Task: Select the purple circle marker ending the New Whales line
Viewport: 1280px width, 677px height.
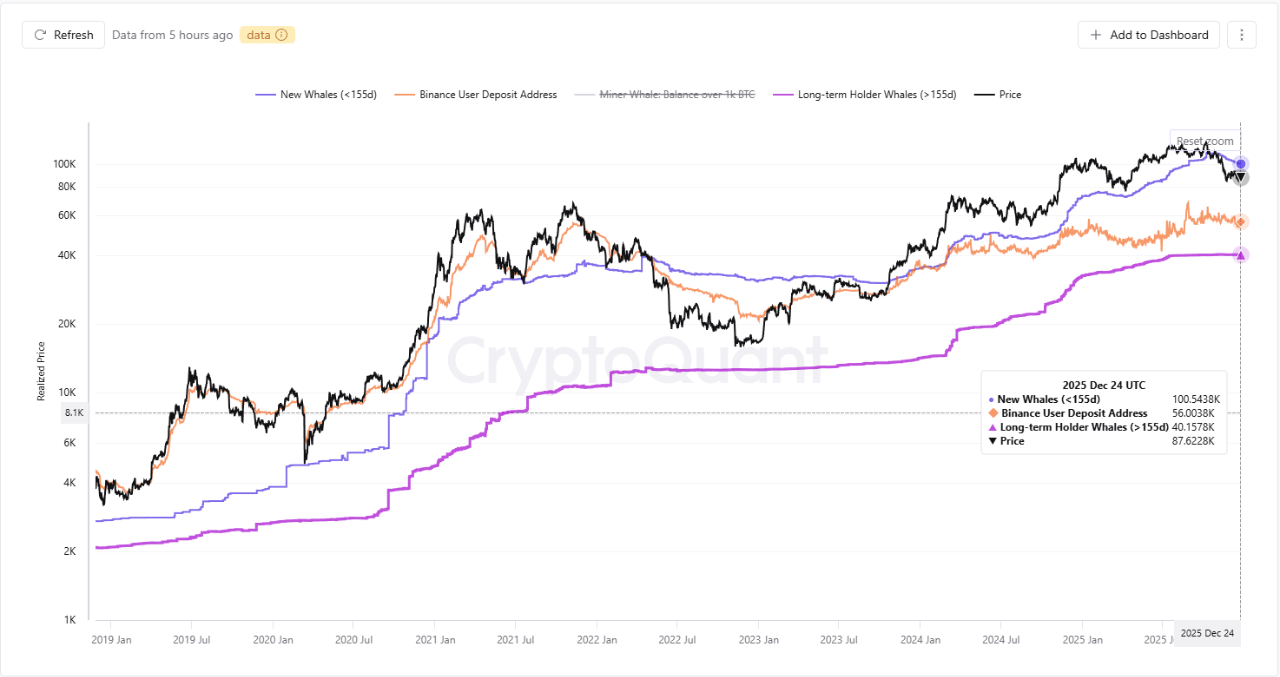Action: [x=1240, y=163]
